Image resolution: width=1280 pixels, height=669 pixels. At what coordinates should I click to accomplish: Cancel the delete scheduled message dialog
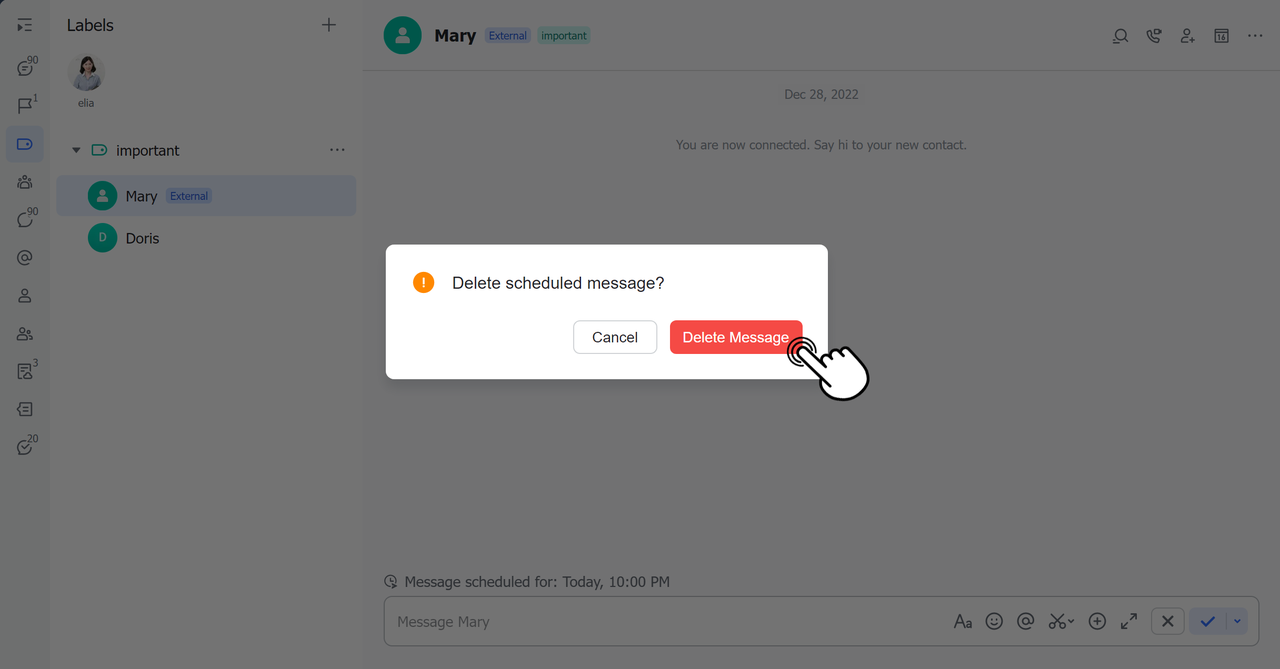[614, 337]
